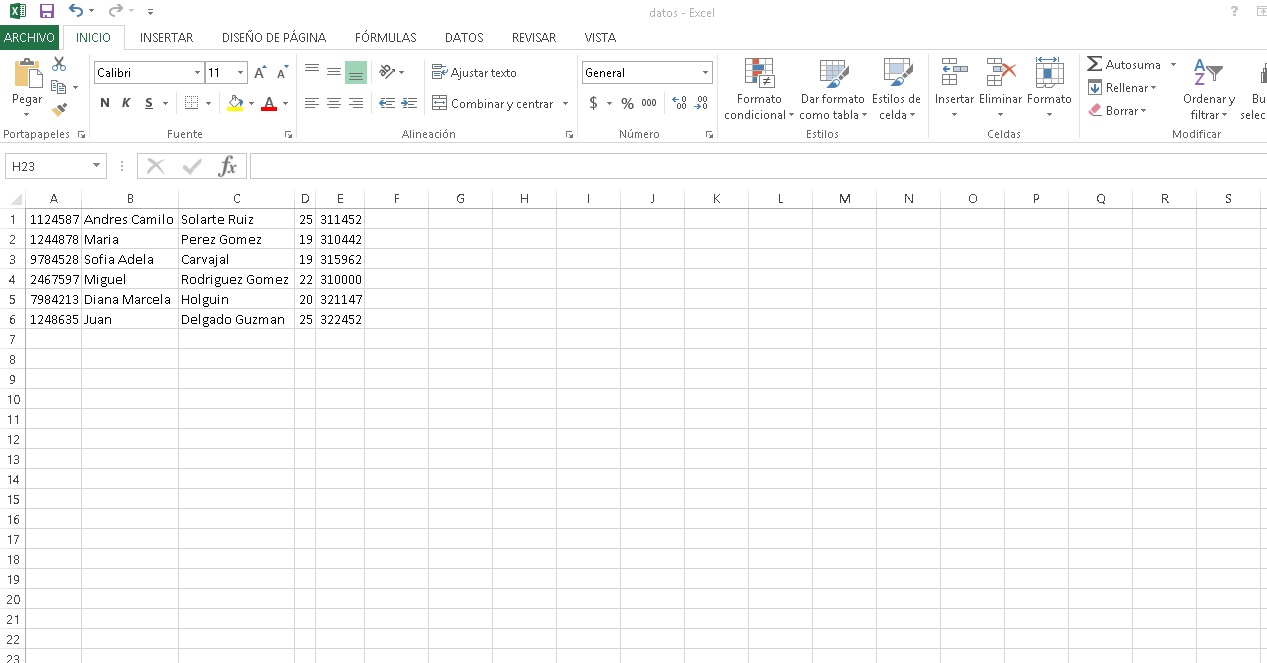Click the Insert Function fx icon
This screenshot has height=663, width=1267.
tap(228, 166)
